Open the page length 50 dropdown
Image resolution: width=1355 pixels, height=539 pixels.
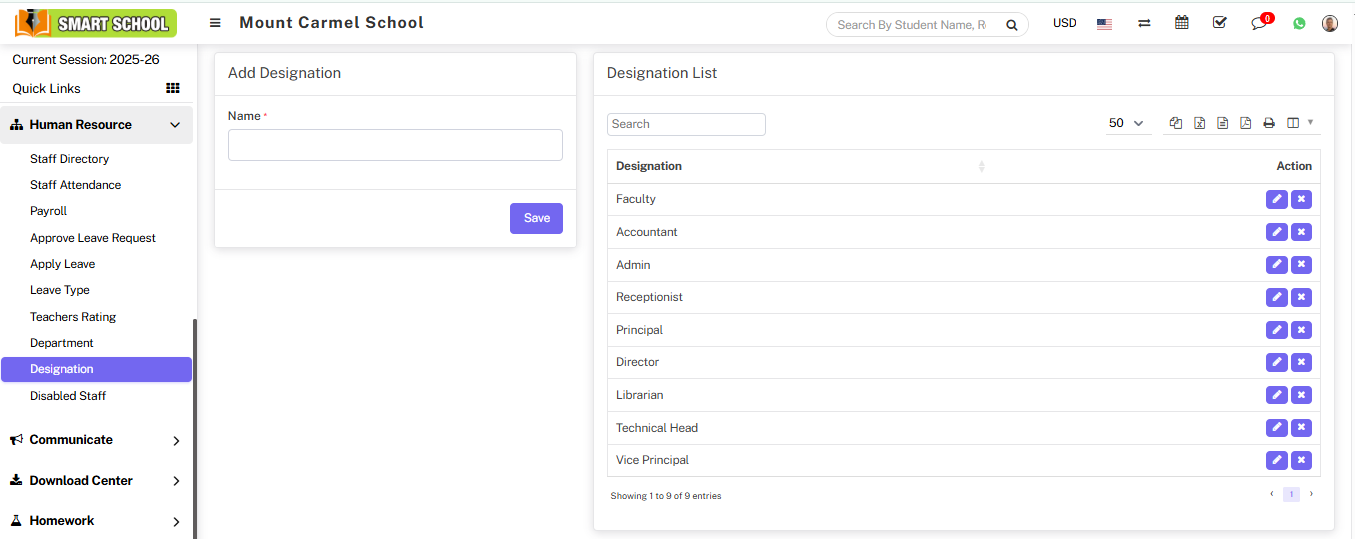[1126, 123]
